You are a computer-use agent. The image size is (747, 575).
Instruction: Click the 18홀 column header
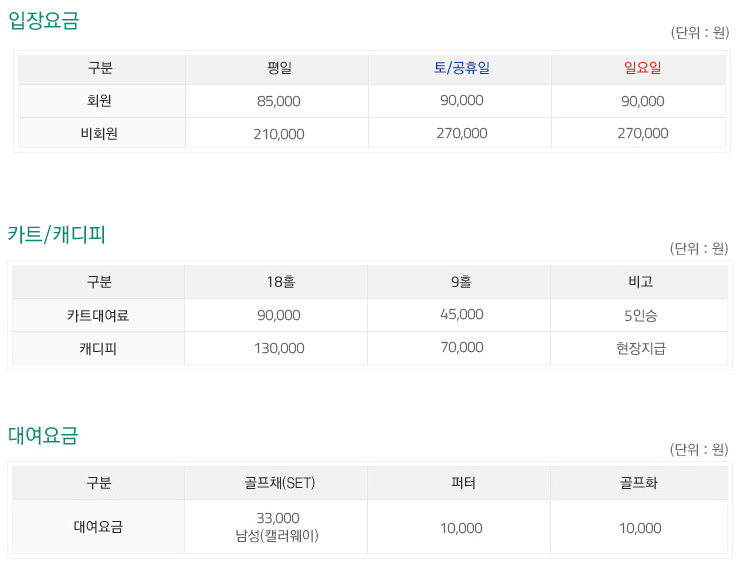point(281,282)
